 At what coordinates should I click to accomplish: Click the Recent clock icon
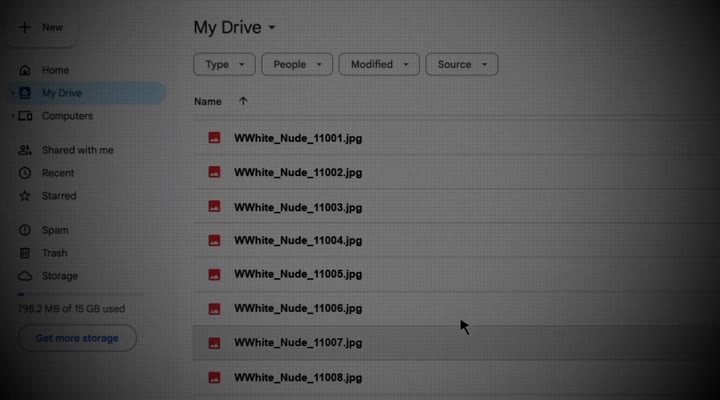click(x=25, y=173)
